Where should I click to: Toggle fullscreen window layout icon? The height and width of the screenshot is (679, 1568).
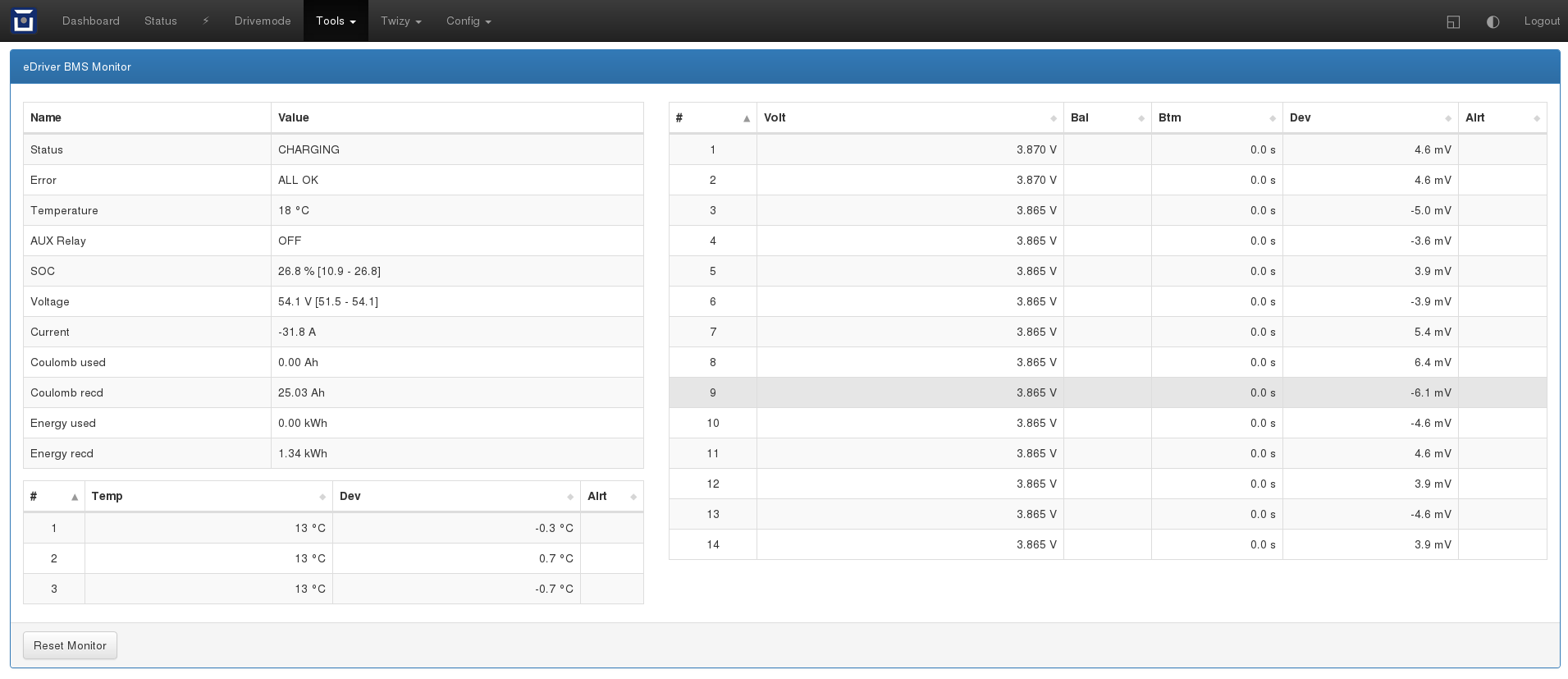(1453, 21)
